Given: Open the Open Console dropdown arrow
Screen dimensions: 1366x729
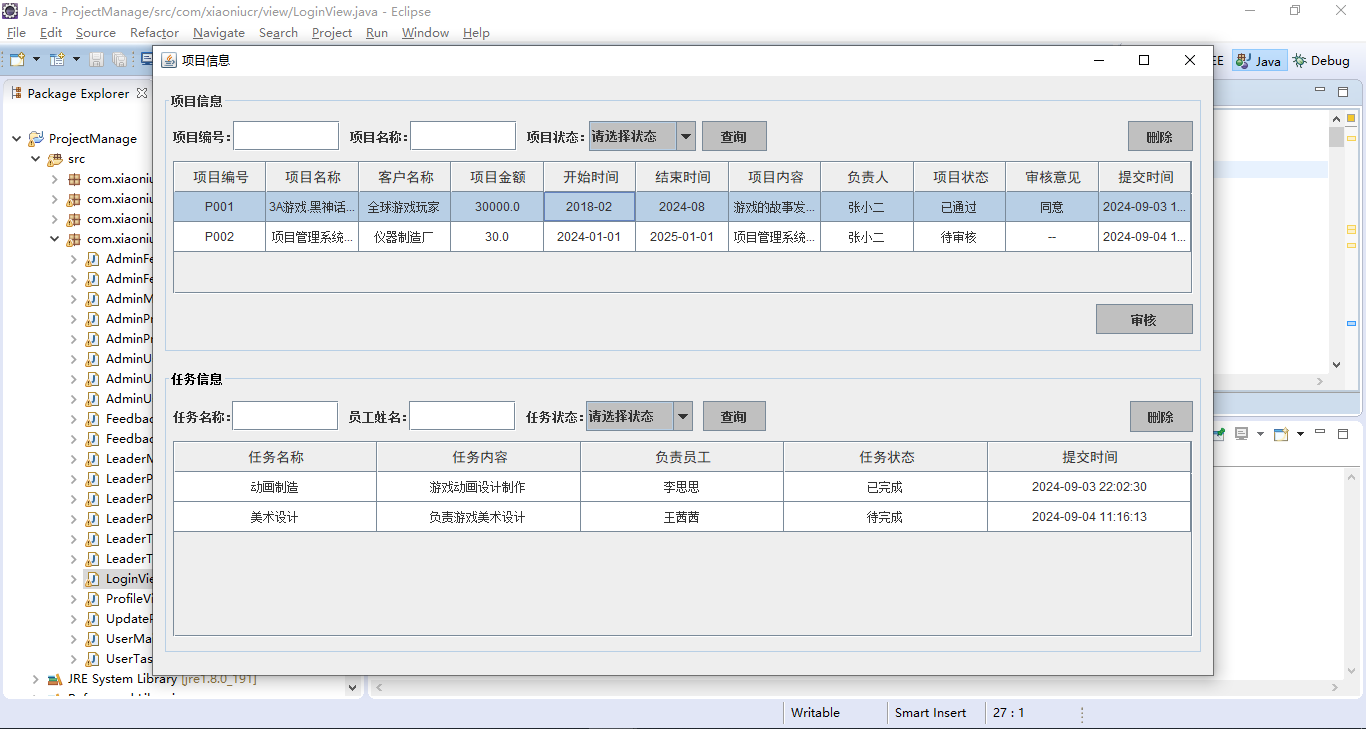Looking at the screenshot, I should [1300, 434].
